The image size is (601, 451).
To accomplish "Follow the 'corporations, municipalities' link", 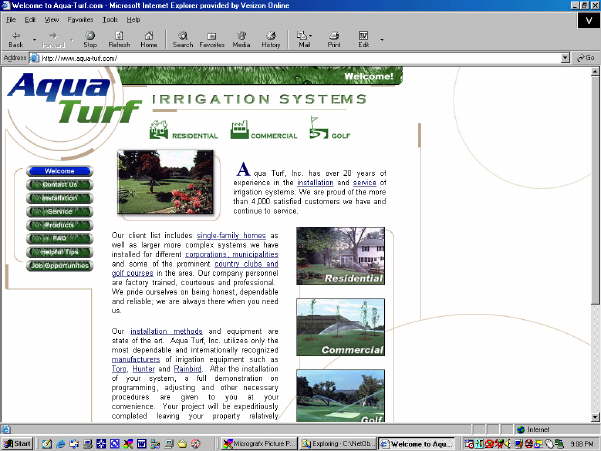I will click(x=232, y=254).
